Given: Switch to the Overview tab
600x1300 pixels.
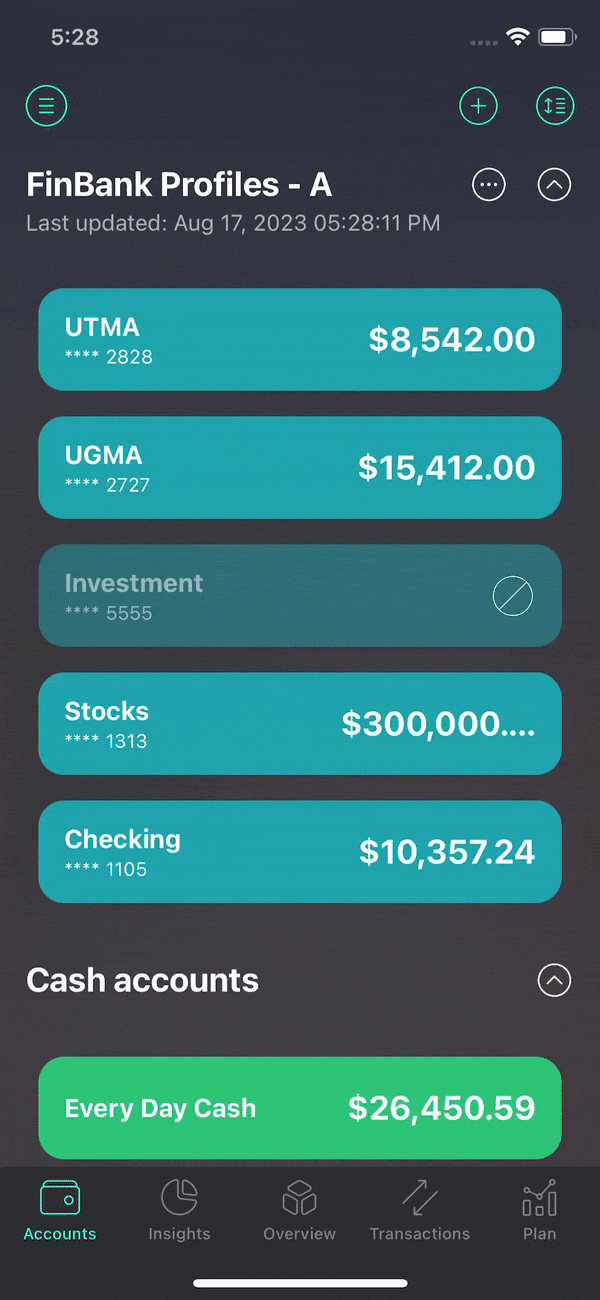Looking at the screenshot, I should 300,1210.
